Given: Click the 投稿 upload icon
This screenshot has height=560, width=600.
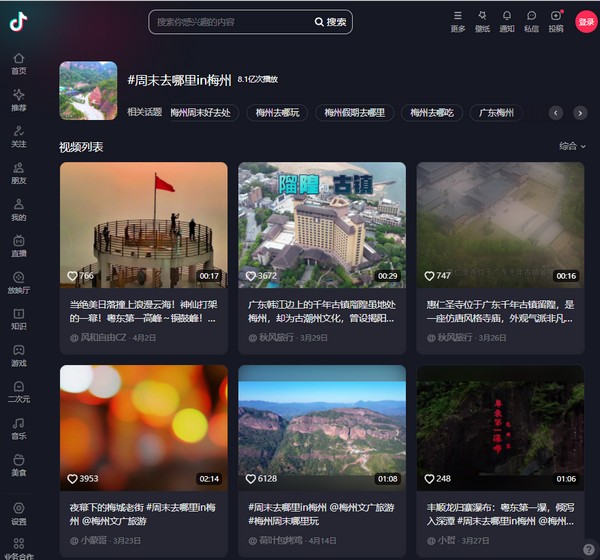Looking at the screenshot, I should click(556, 20).
